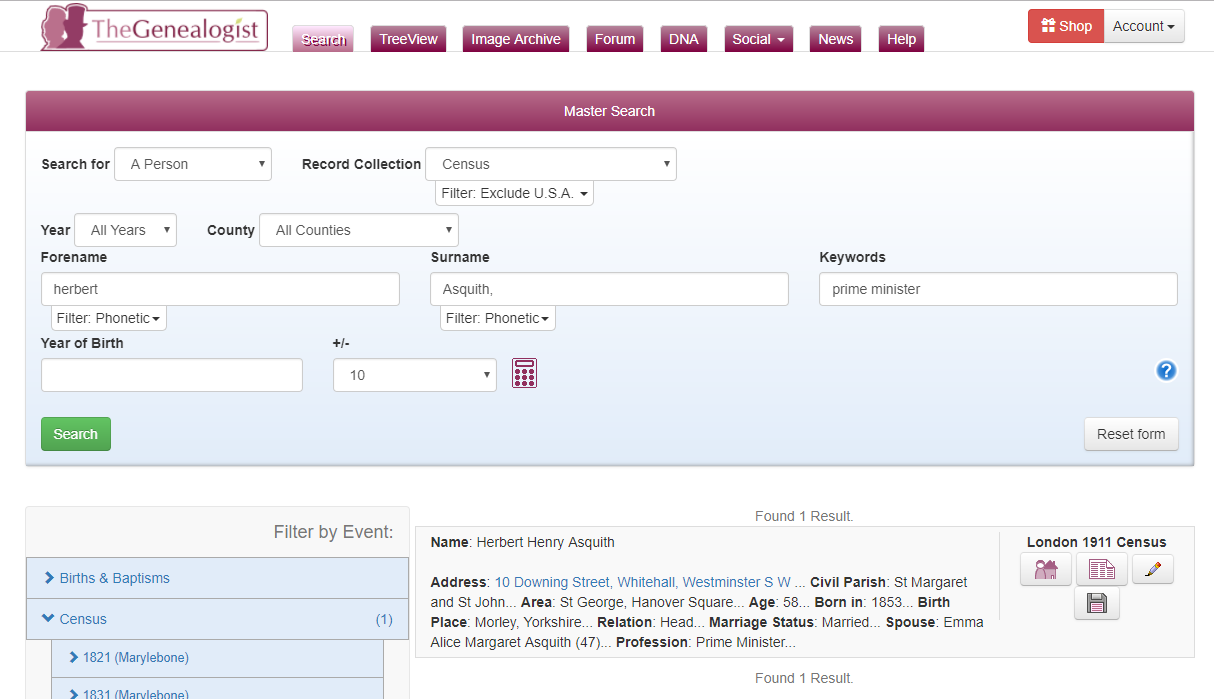
Task: Go to the Image Archive tab
Action: click(516, 39)
